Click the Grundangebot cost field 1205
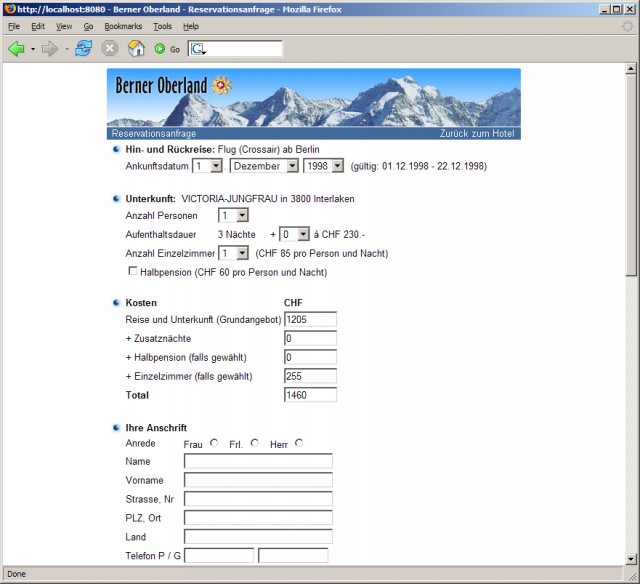 311,319
